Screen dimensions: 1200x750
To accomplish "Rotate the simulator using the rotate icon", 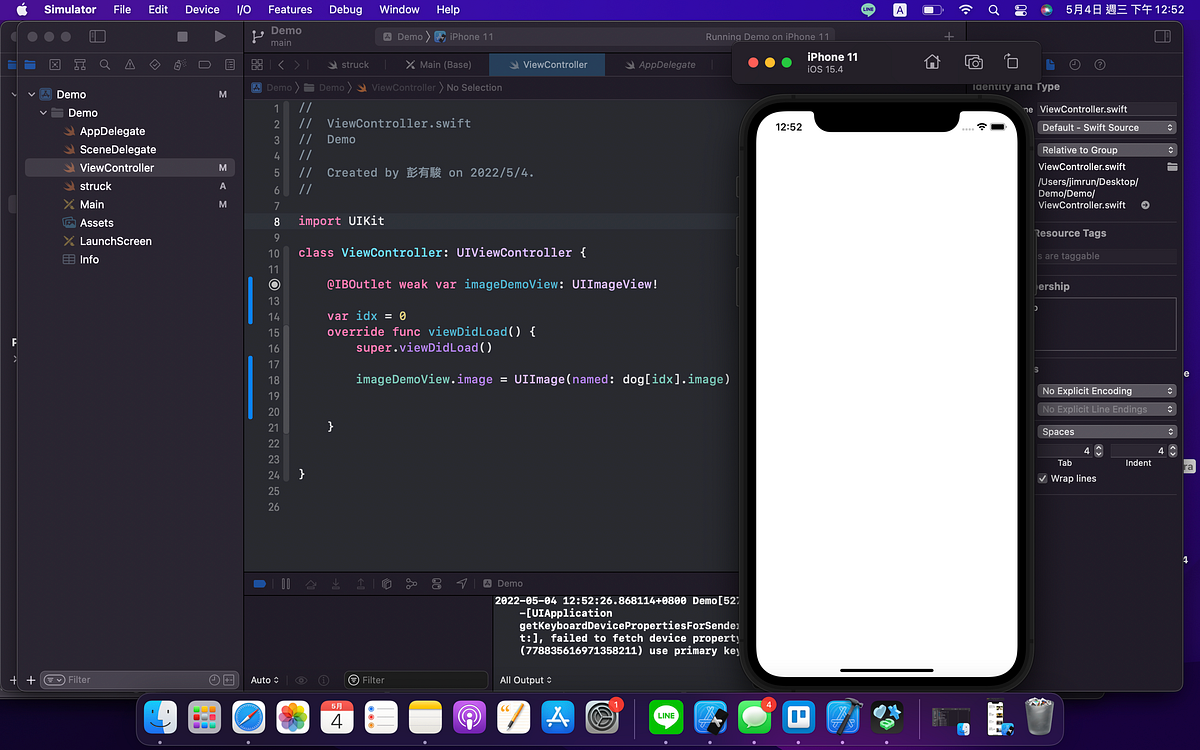I will tap(1011, 62).
